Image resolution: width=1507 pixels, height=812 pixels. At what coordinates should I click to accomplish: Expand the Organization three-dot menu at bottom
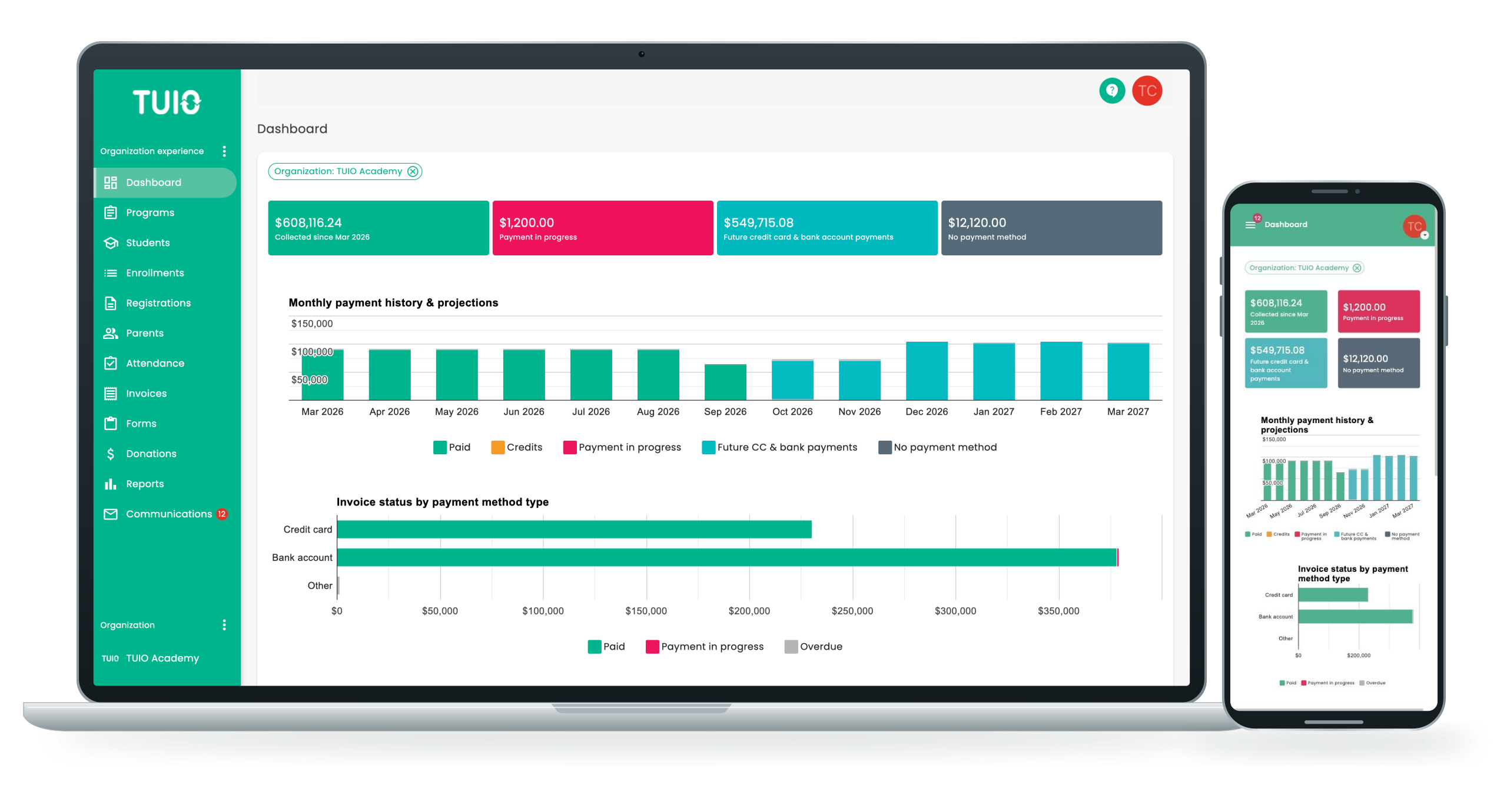coord(224,625)
